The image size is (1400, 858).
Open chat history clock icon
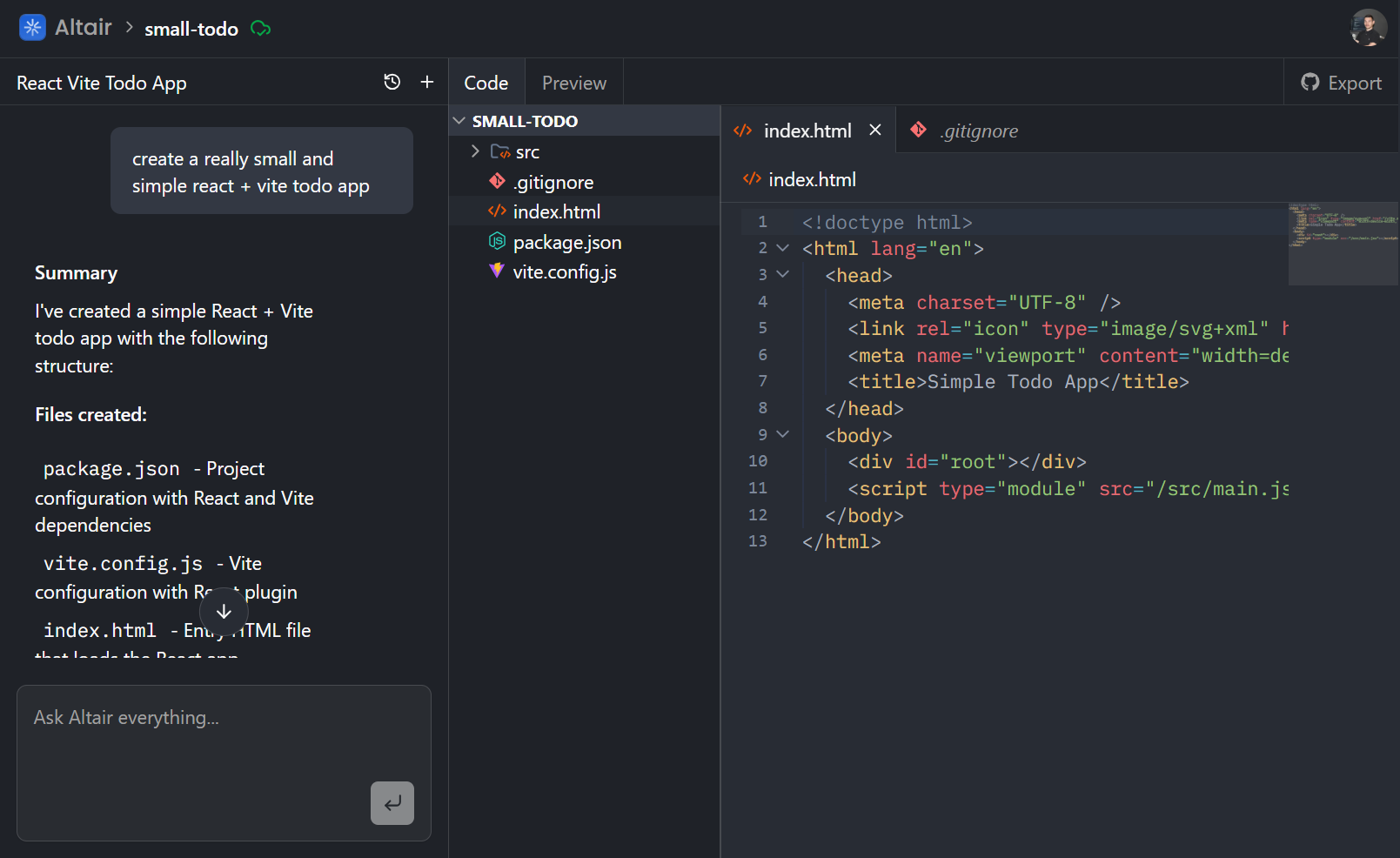(392, 82)
